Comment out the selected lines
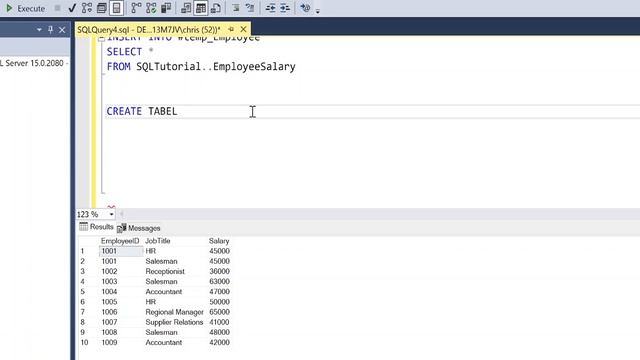The image size is (640, 360). pos(236,8)
